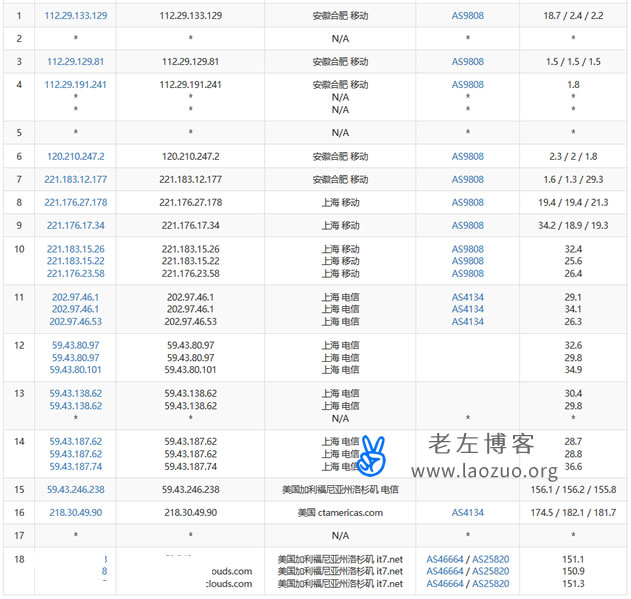Select the blue 120.210.247.2 link in hop 6

[76, 156]
